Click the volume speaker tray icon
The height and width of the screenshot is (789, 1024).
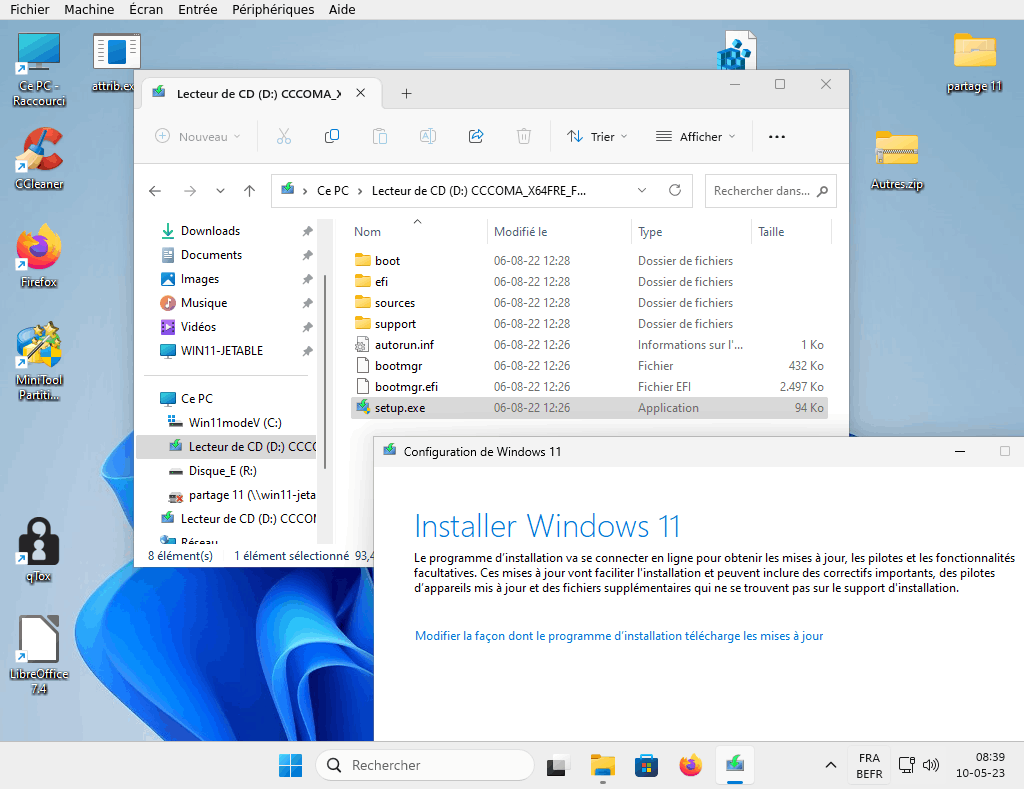pyautogui.click(x=931, y=765)
